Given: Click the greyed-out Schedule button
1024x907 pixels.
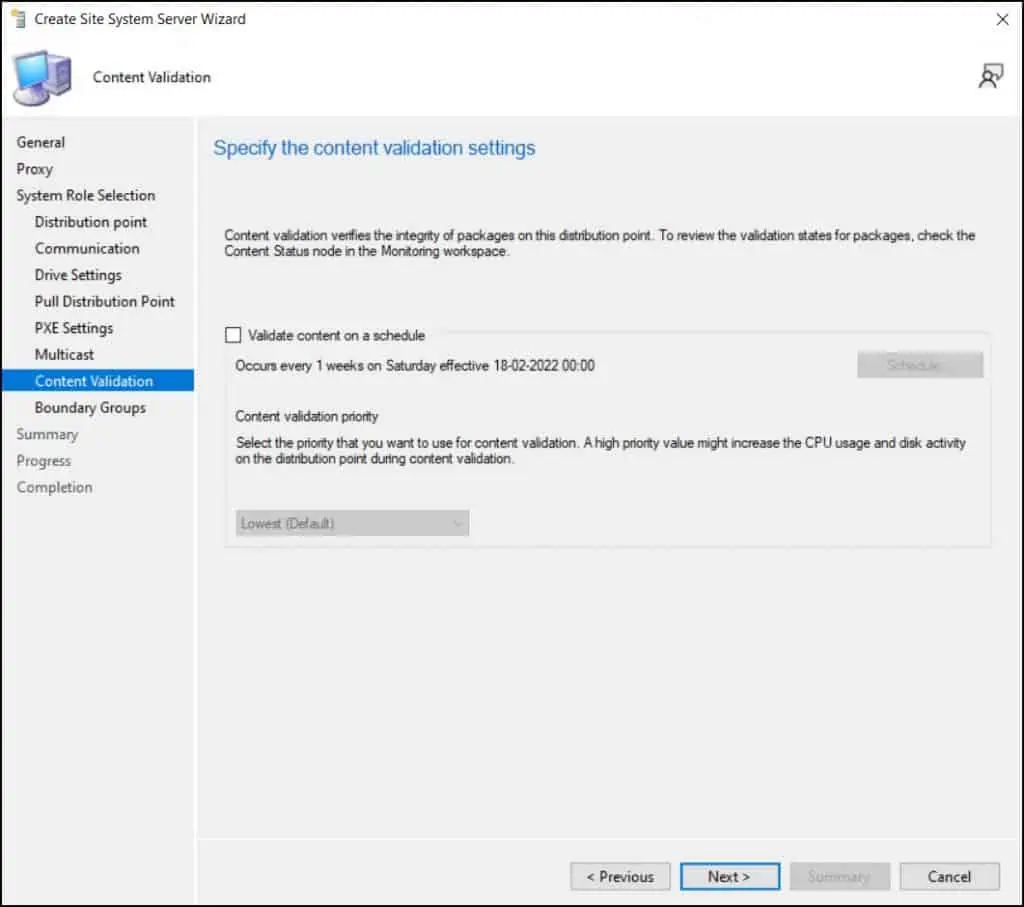Looking at the screenshot, I should click(919, 366).
